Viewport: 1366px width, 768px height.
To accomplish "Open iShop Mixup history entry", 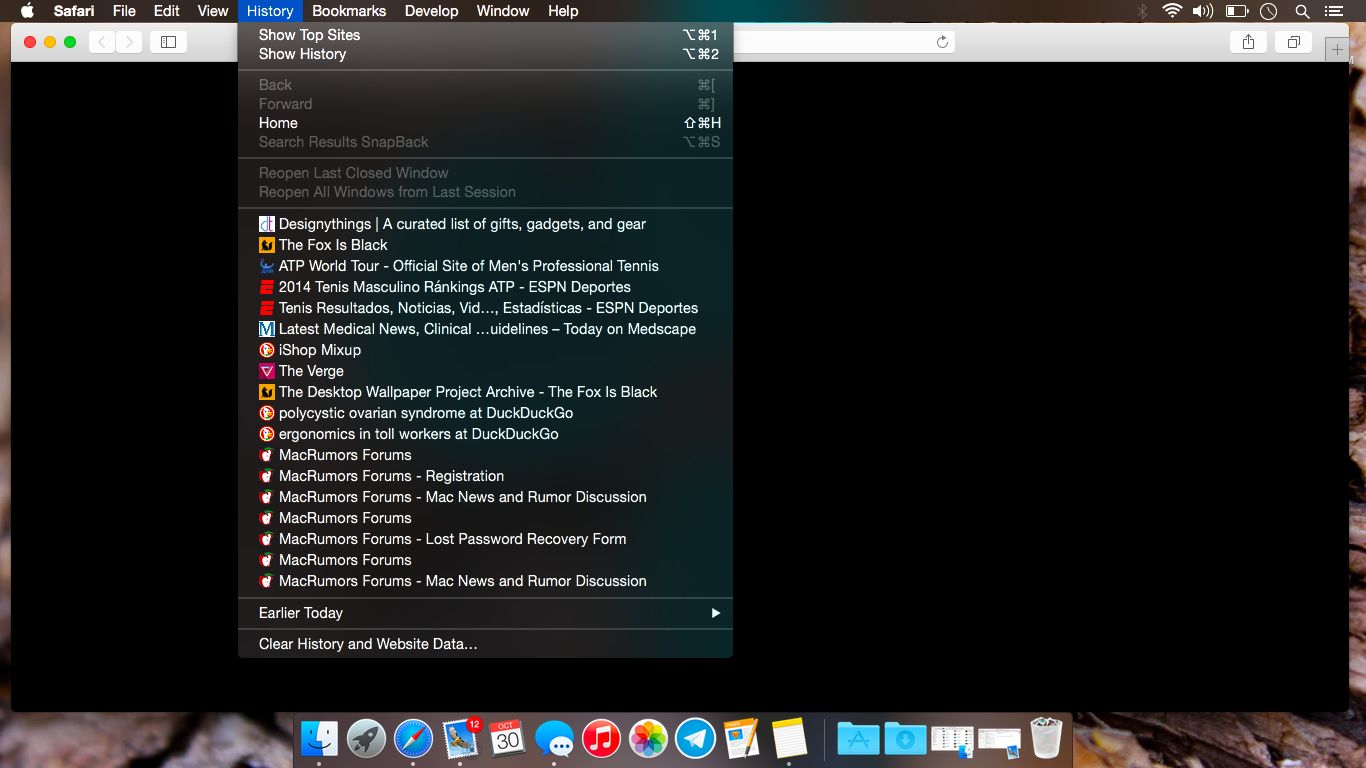I will pyautogui.click(x=485, y=350).
